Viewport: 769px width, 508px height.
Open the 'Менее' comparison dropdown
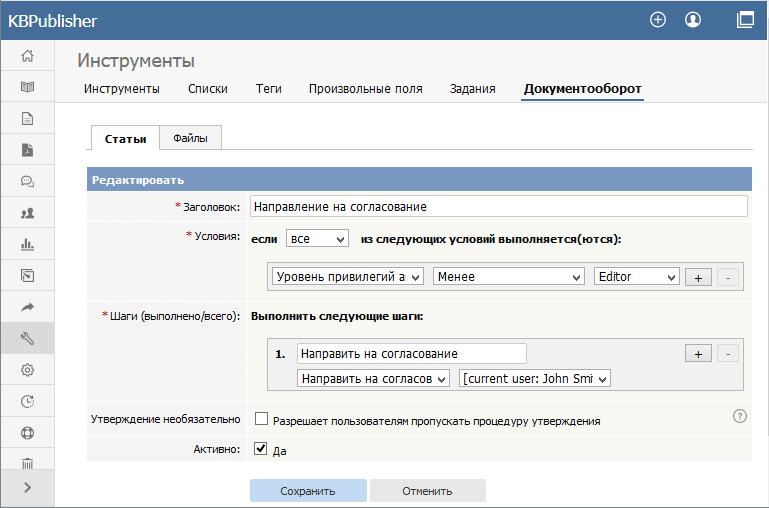pyautogui.click(x=509, y=276)
